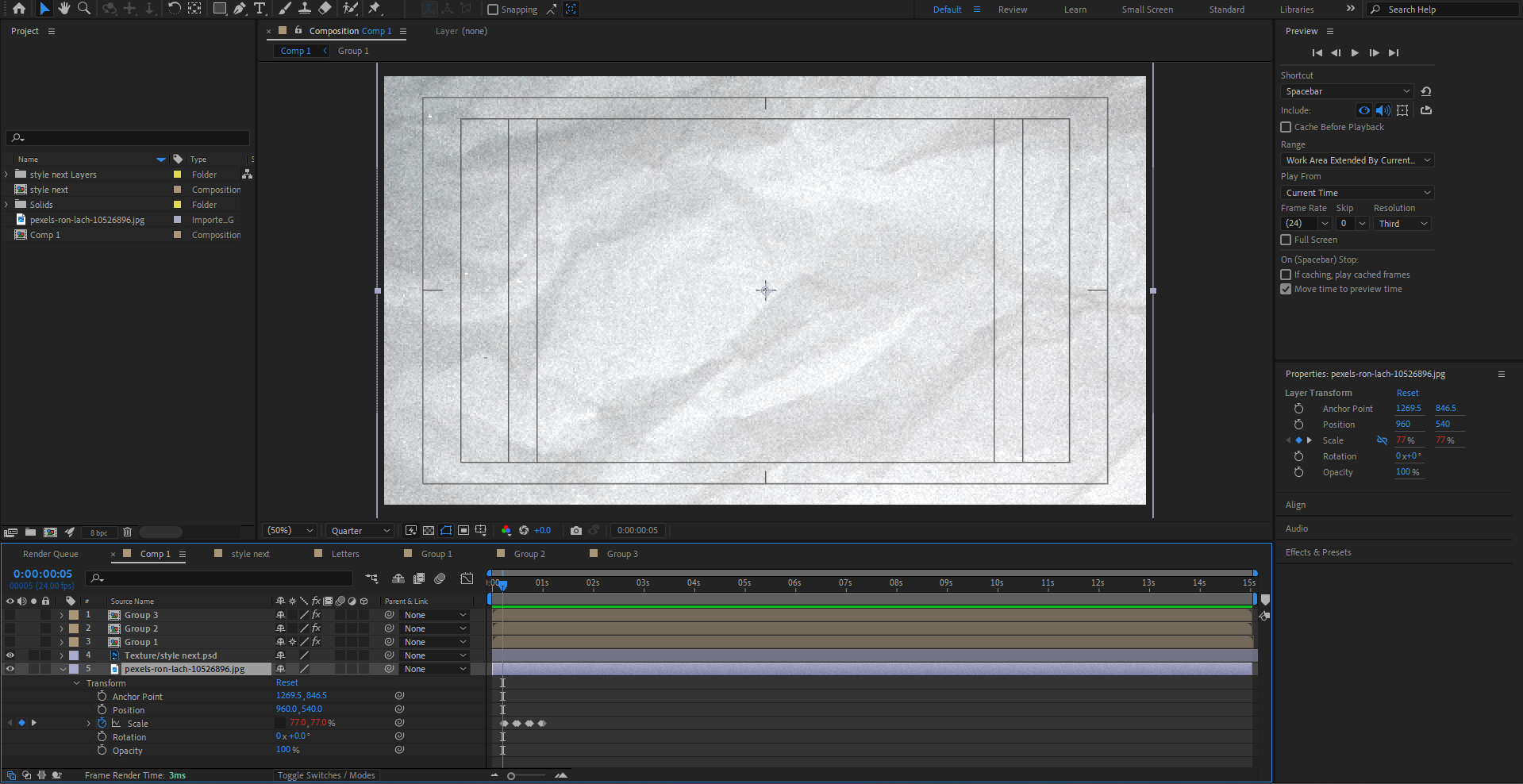The width and height of the screenshot is (1523, 784).
Task: Switch to the style next timeline tab
Action: (x=250, y=554)
